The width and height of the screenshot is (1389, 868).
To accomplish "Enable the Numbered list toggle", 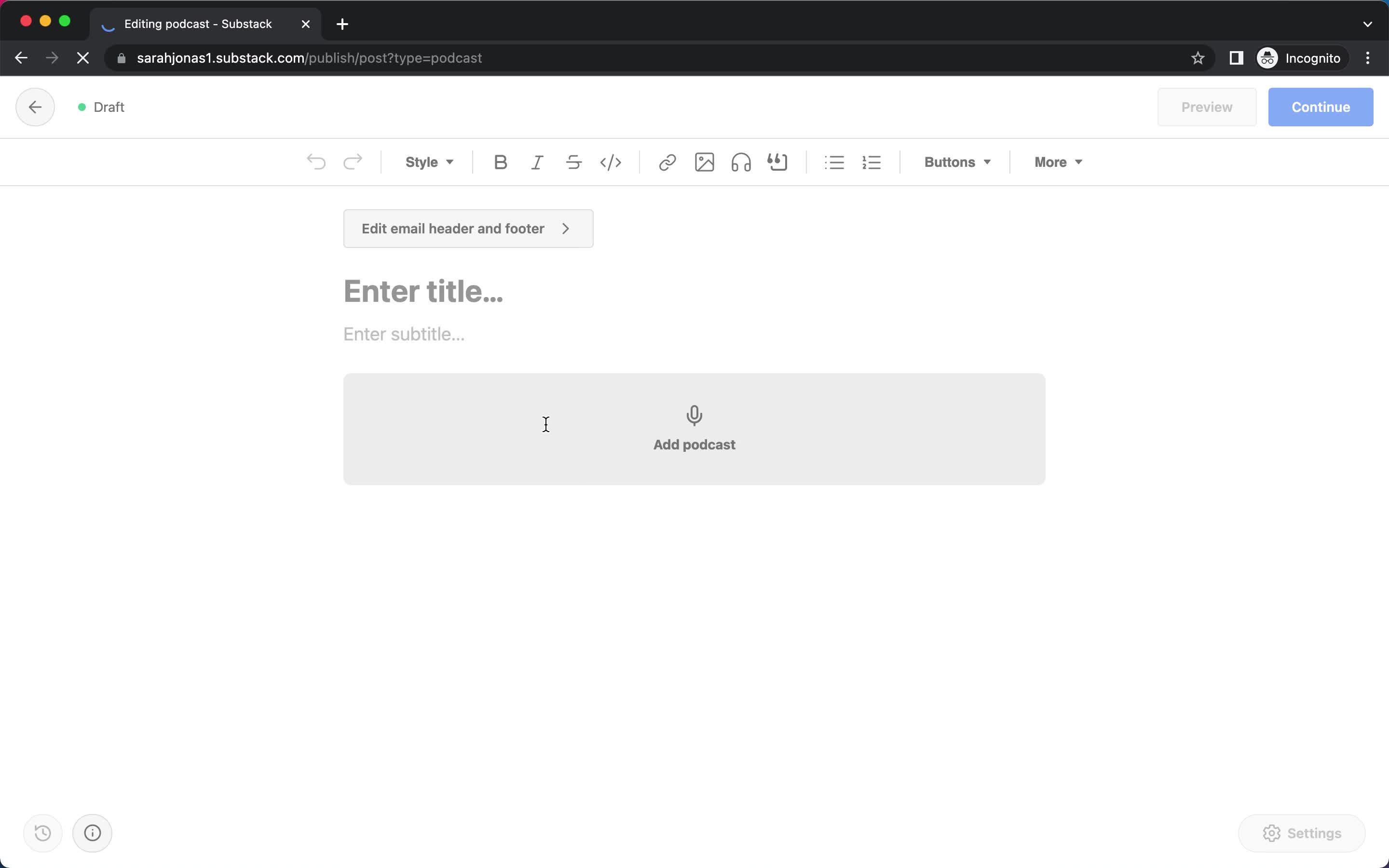I will coord(871,161).
